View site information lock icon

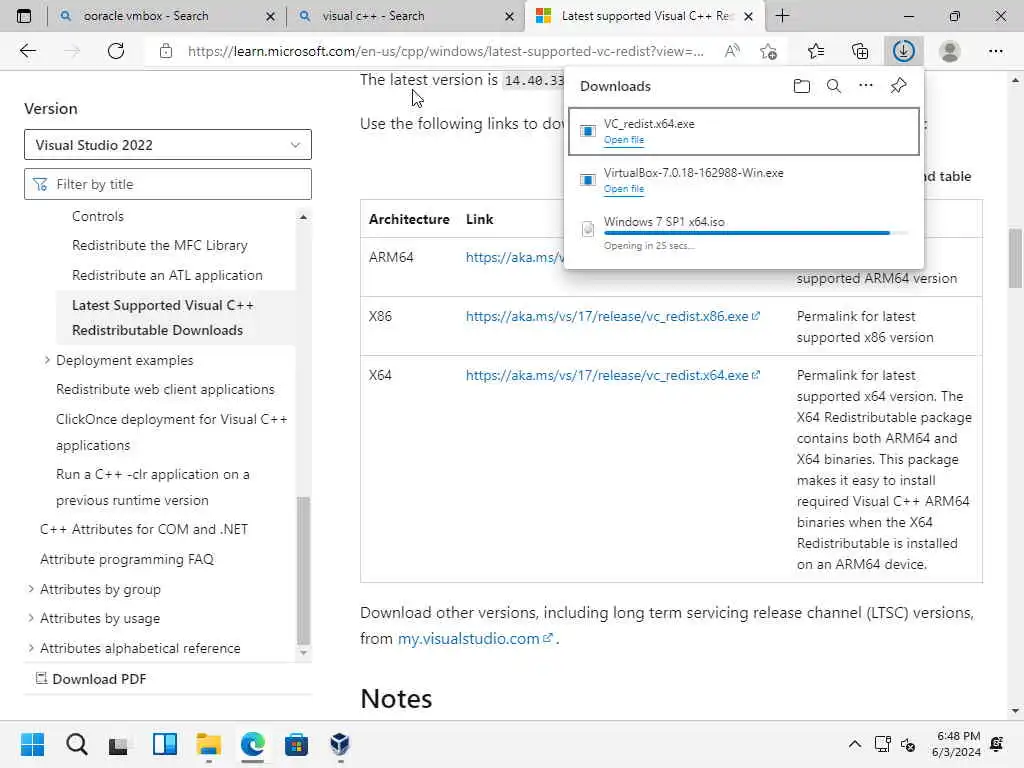(x=166, y=51)
